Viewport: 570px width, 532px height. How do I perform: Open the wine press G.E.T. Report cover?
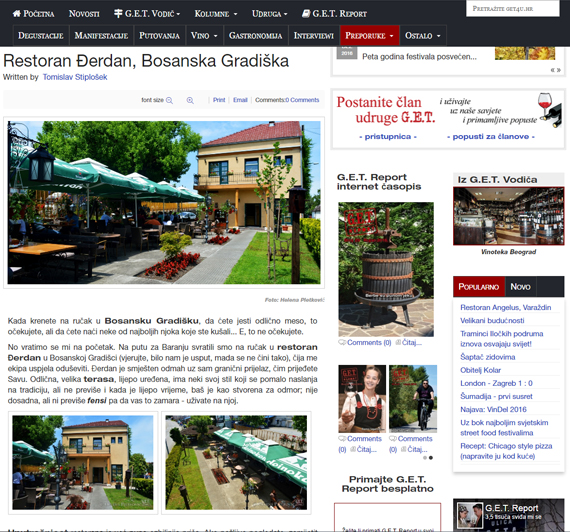(386, 269)
